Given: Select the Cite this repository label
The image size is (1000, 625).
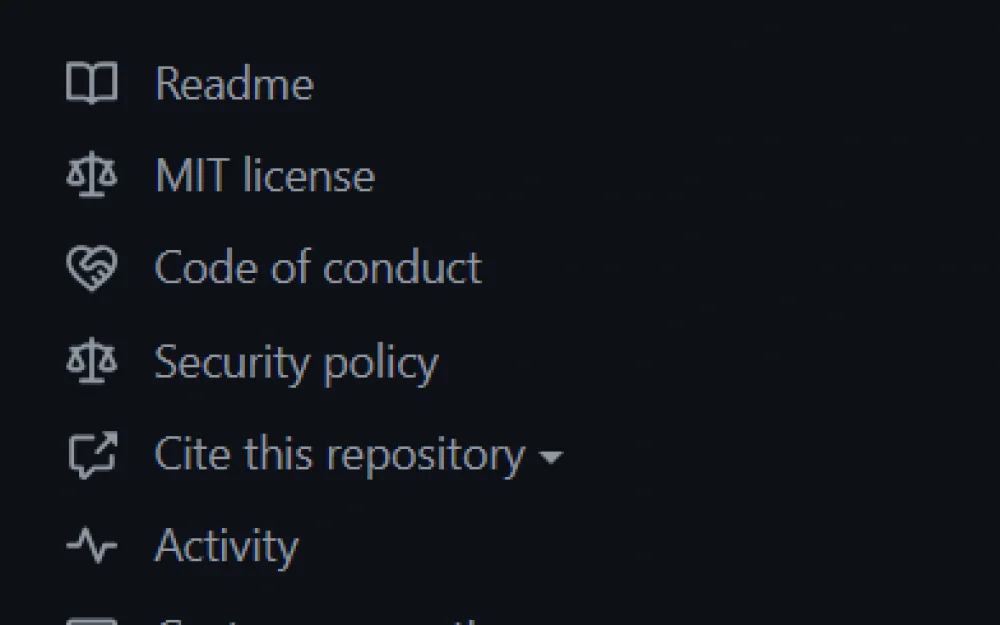Looking at the screenshot, I should [x=339, y=455].
